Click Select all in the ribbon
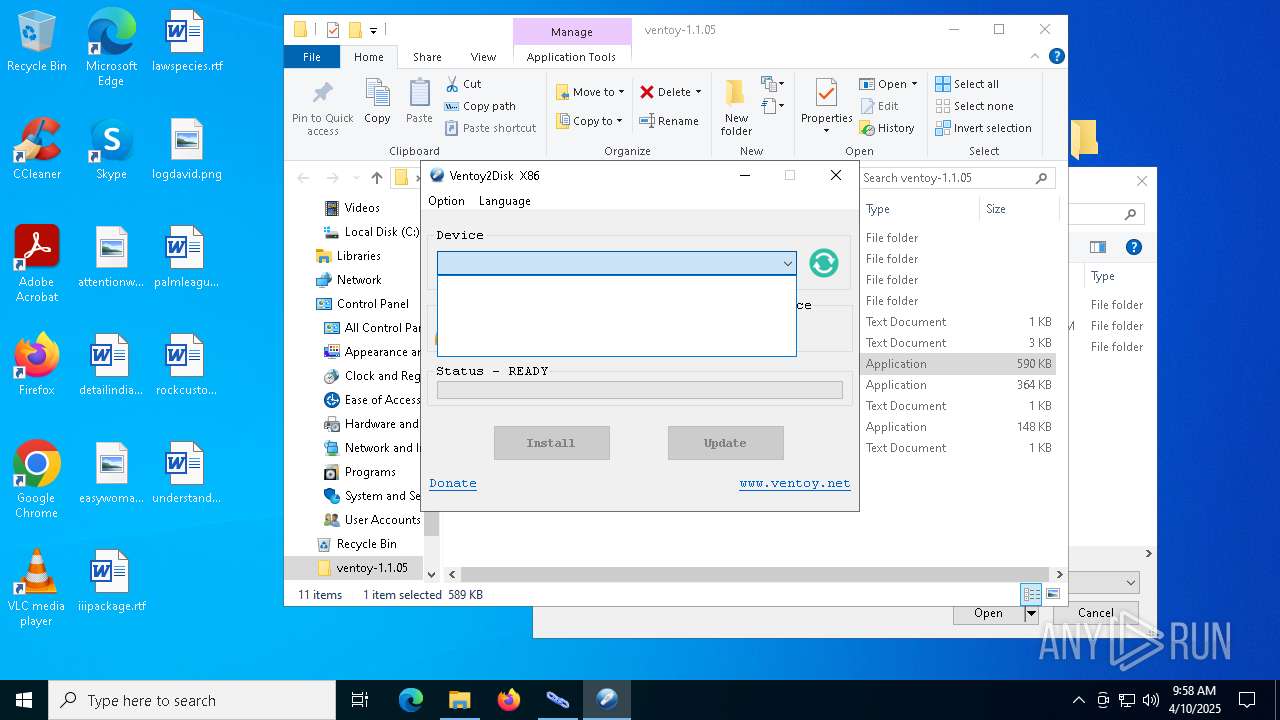Image resolution: width=1280 pixels, height=720 pixels. 967,84
